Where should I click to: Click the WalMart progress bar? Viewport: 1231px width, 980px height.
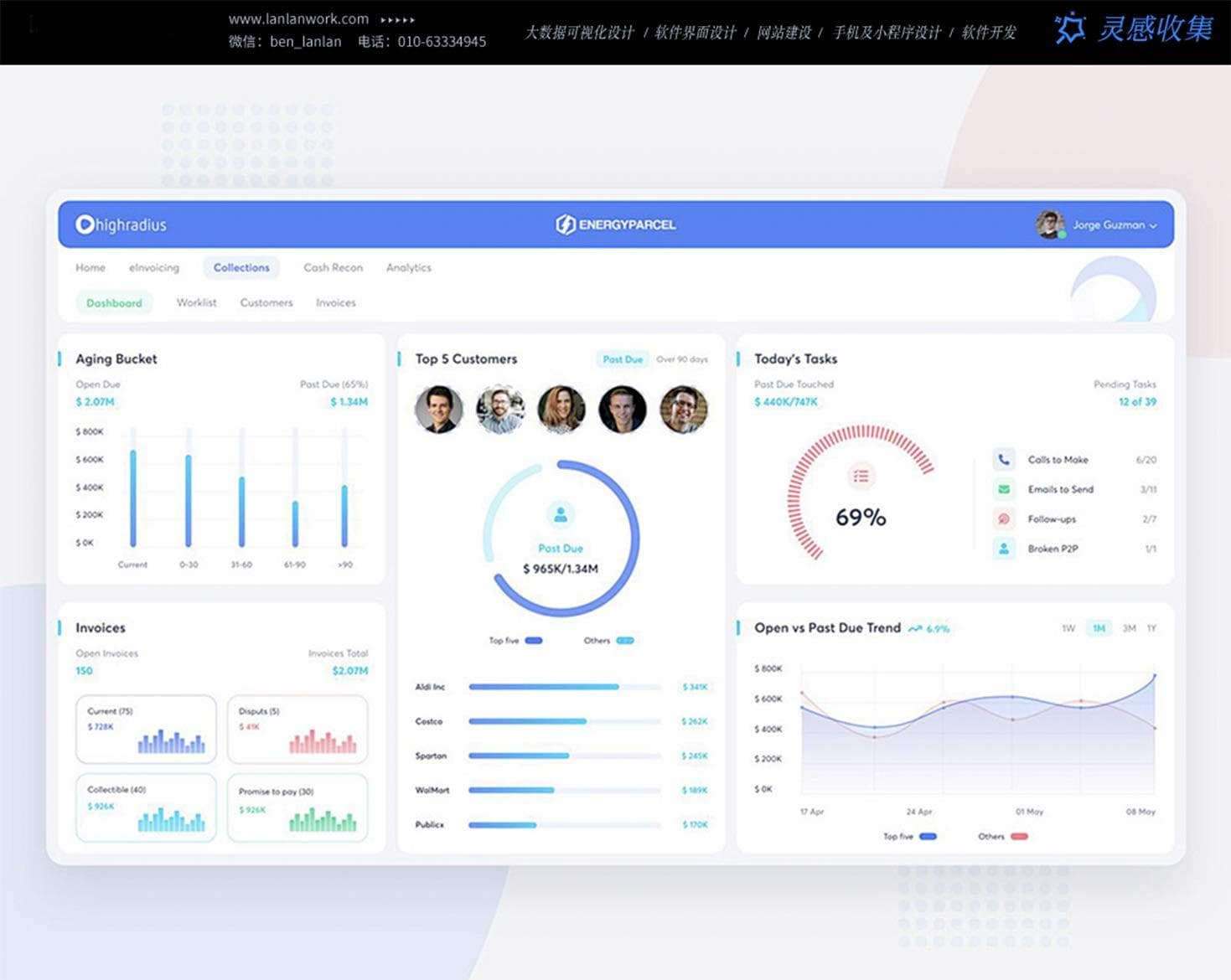[565, 790]
